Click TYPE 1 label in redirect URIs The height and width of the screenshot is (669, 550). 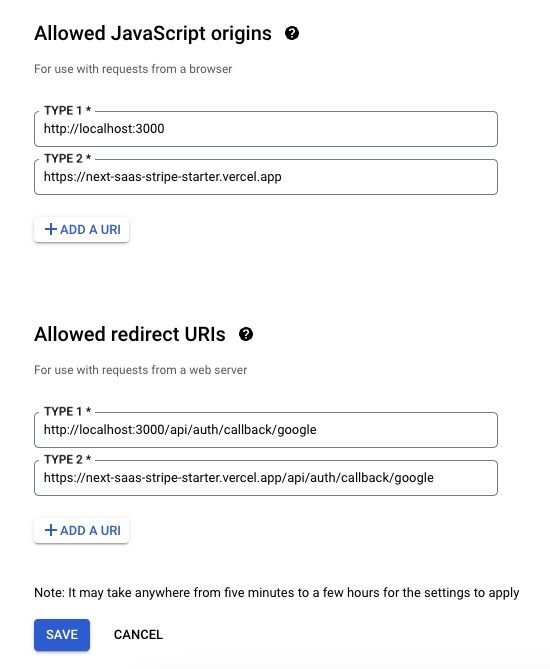coord(67,411)
